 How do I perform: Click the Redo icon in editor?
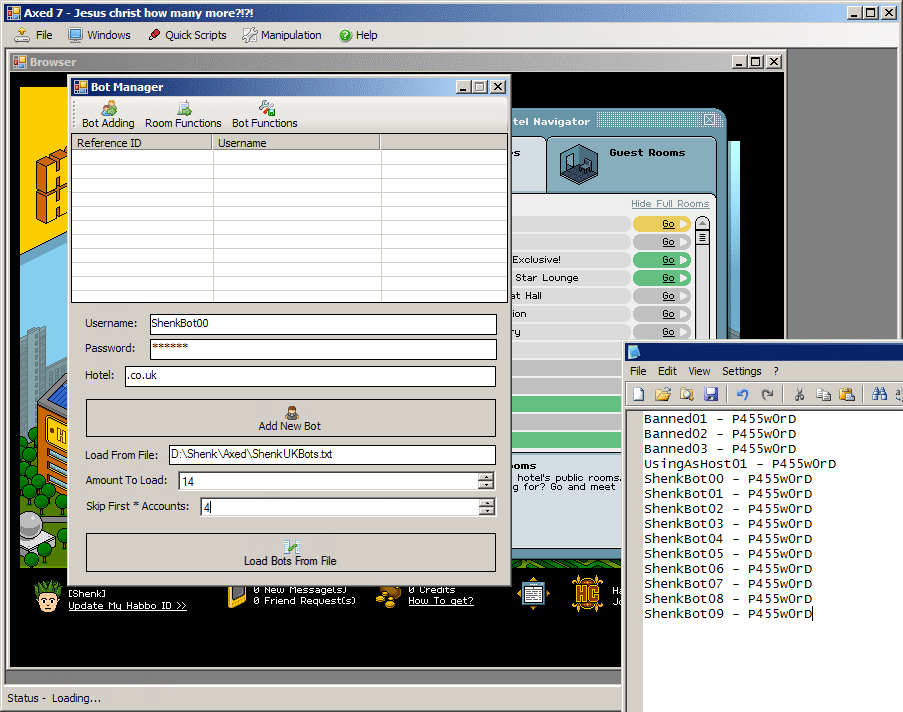coord(767,395)
